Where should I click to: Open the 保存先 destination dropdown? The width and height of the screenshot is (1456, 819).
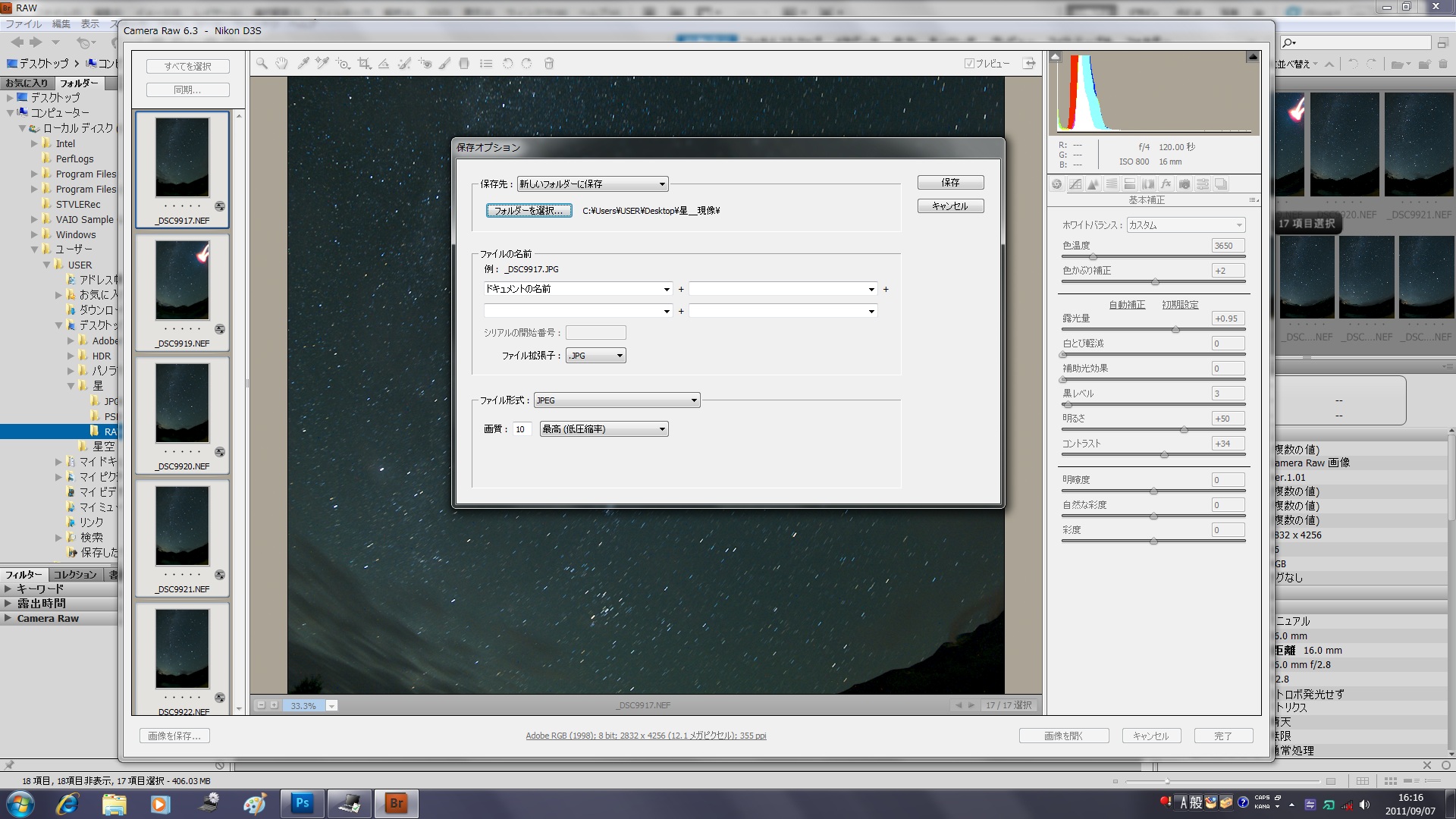pos(591,184)
